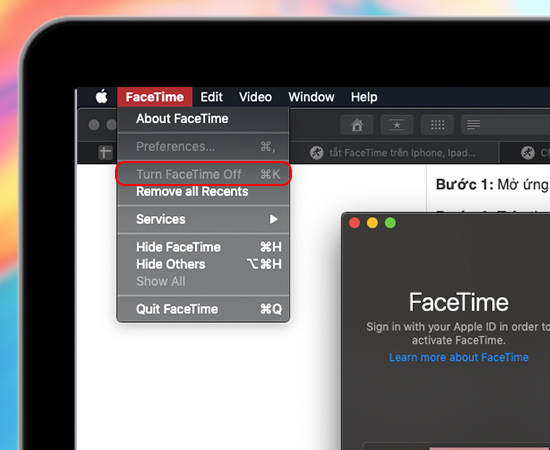Viewport: 550px width, 450px height.
Task: Click Learn more about FaceTime link
Action: [x=458, y=357]
